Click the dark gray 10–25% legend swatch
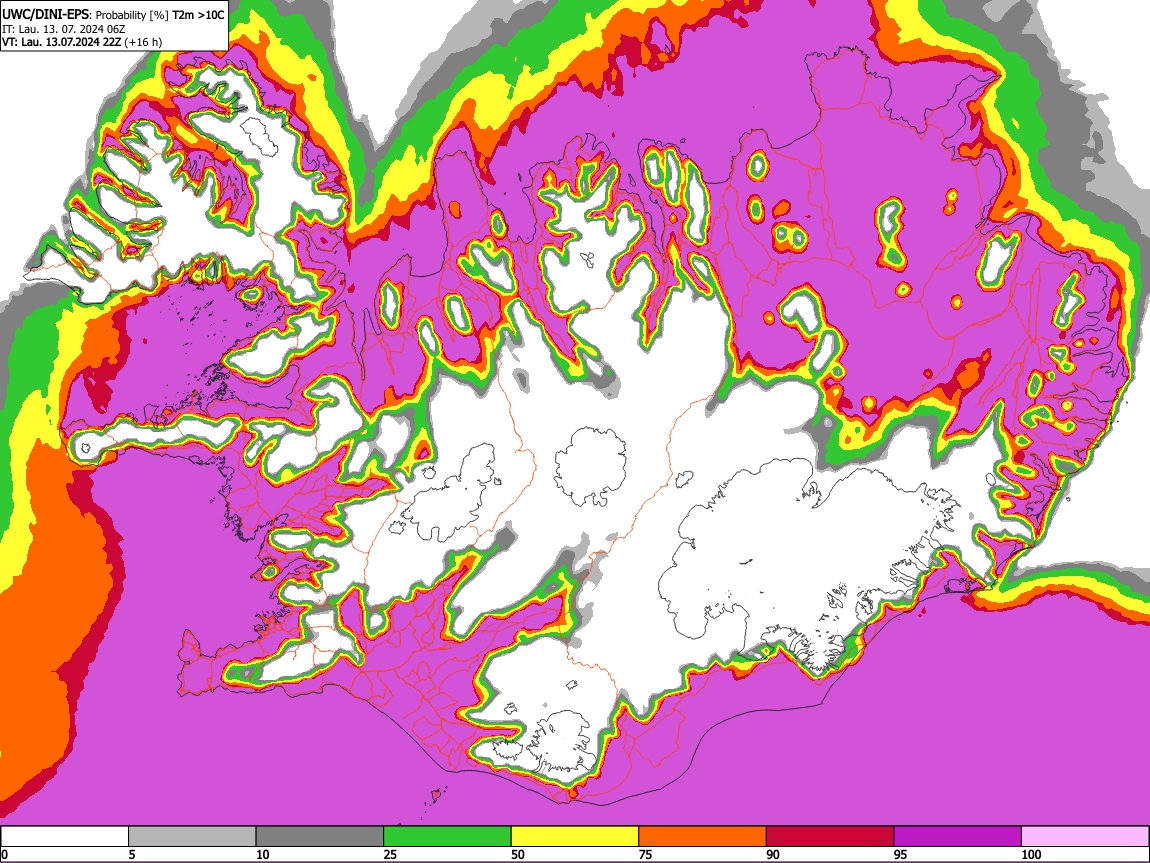 [320, 837]
